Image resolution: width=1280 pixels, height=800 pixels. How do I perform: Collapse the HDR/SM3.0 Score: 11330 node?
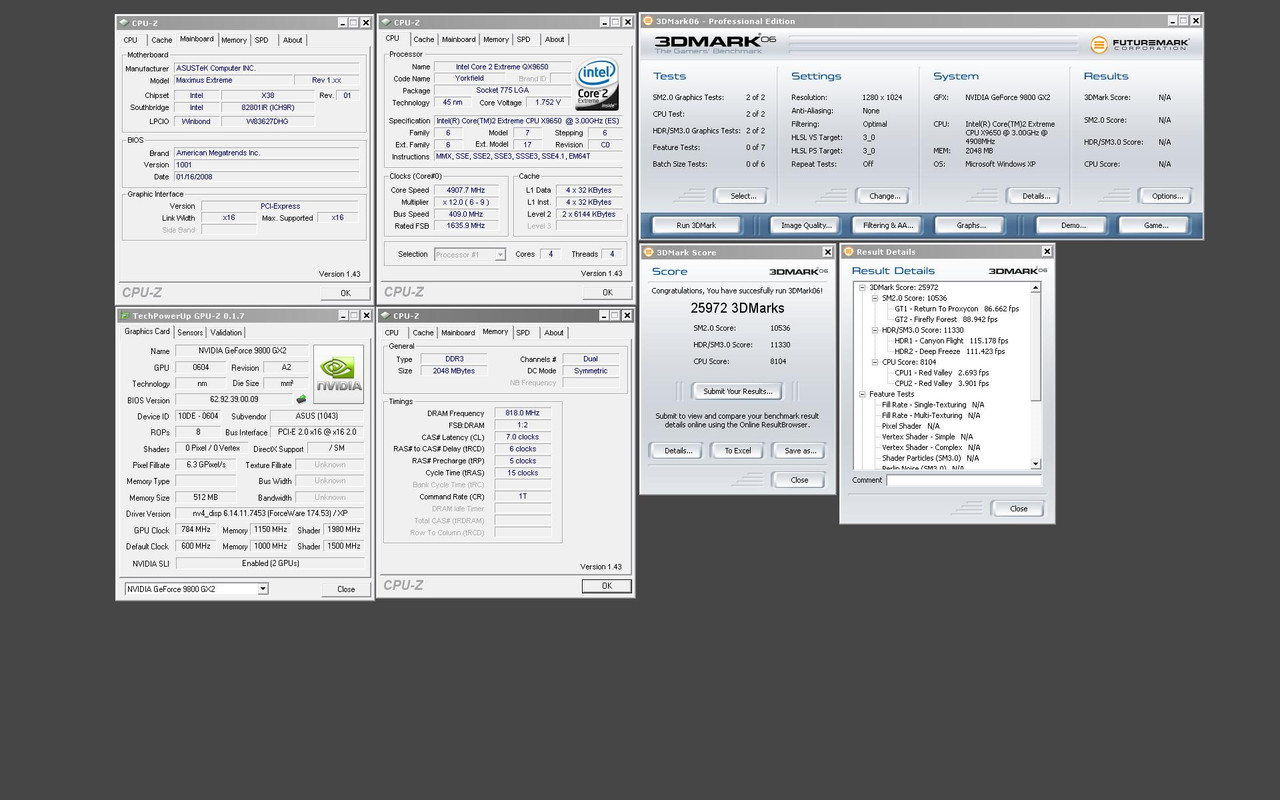tap(874, 330)
